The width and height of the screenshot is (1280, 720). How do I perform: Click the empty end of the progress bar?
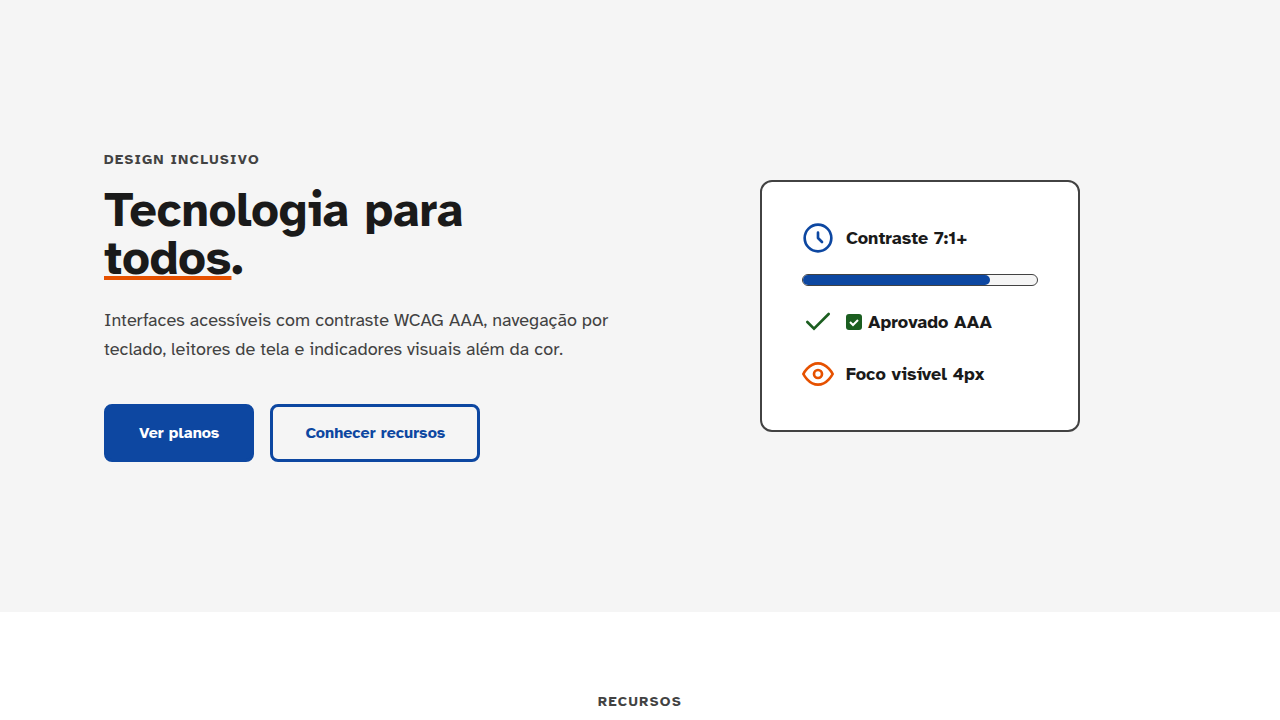pos(1012,279)
